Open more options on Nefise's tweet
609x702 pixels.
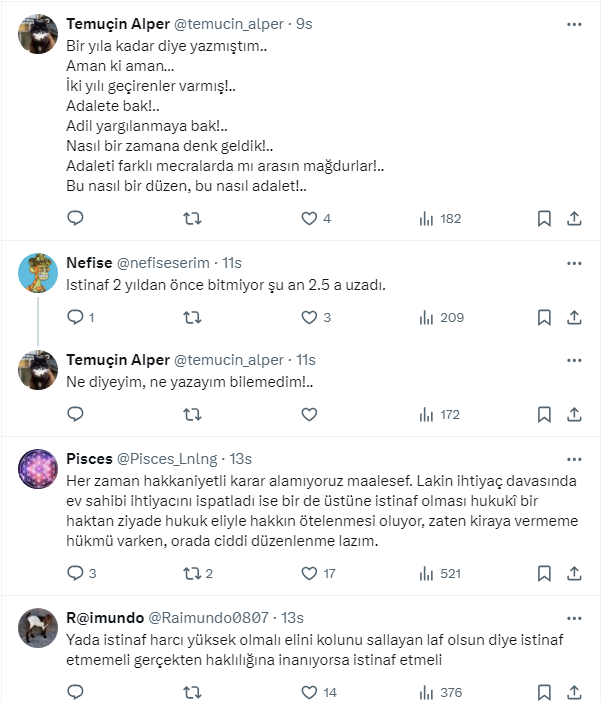tap(574, 263)
